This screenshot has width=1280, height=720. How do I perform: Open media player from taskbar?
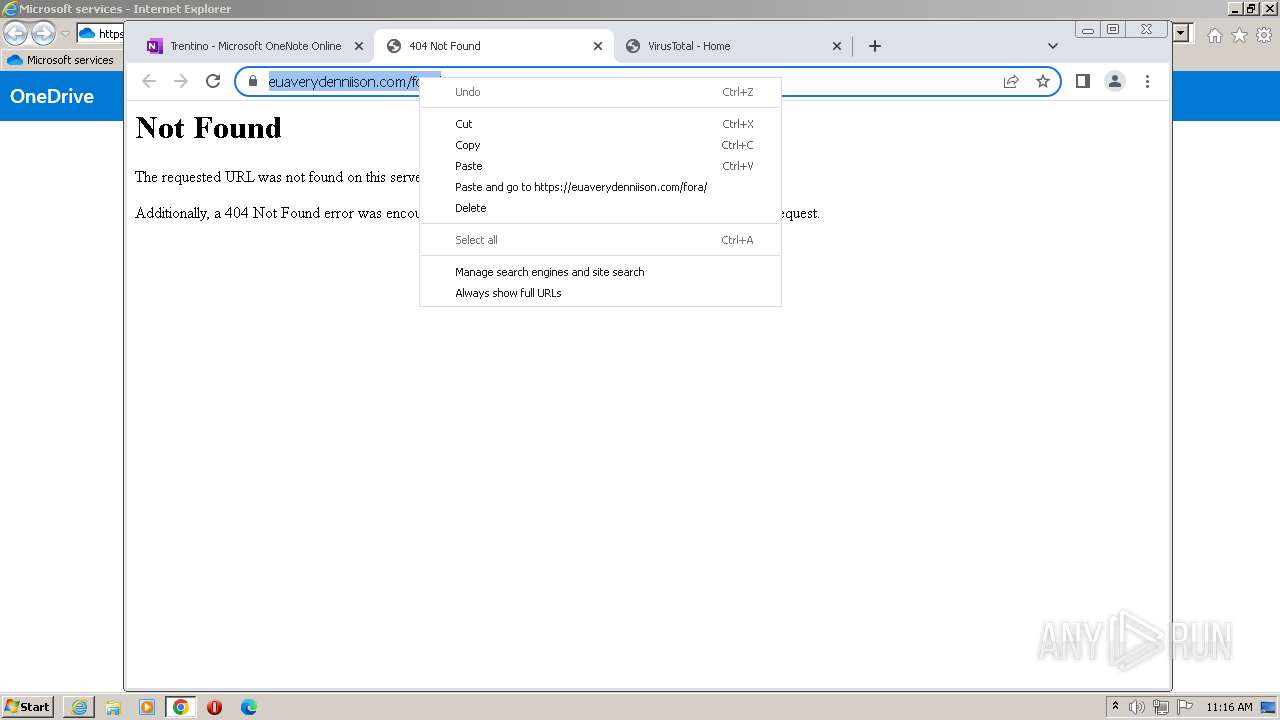(147, 707)
